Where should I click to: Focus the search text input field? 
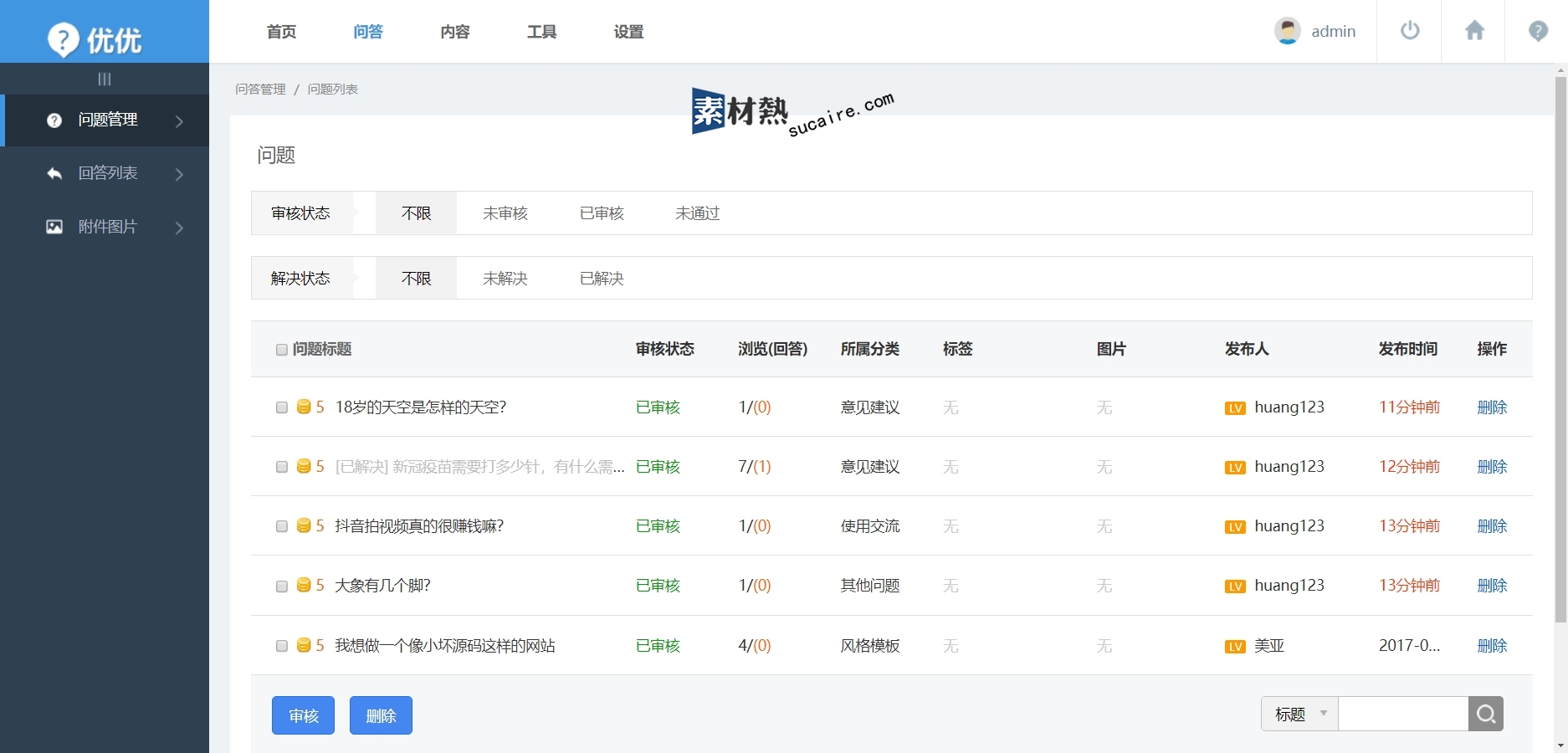(x=1403, y=714)
